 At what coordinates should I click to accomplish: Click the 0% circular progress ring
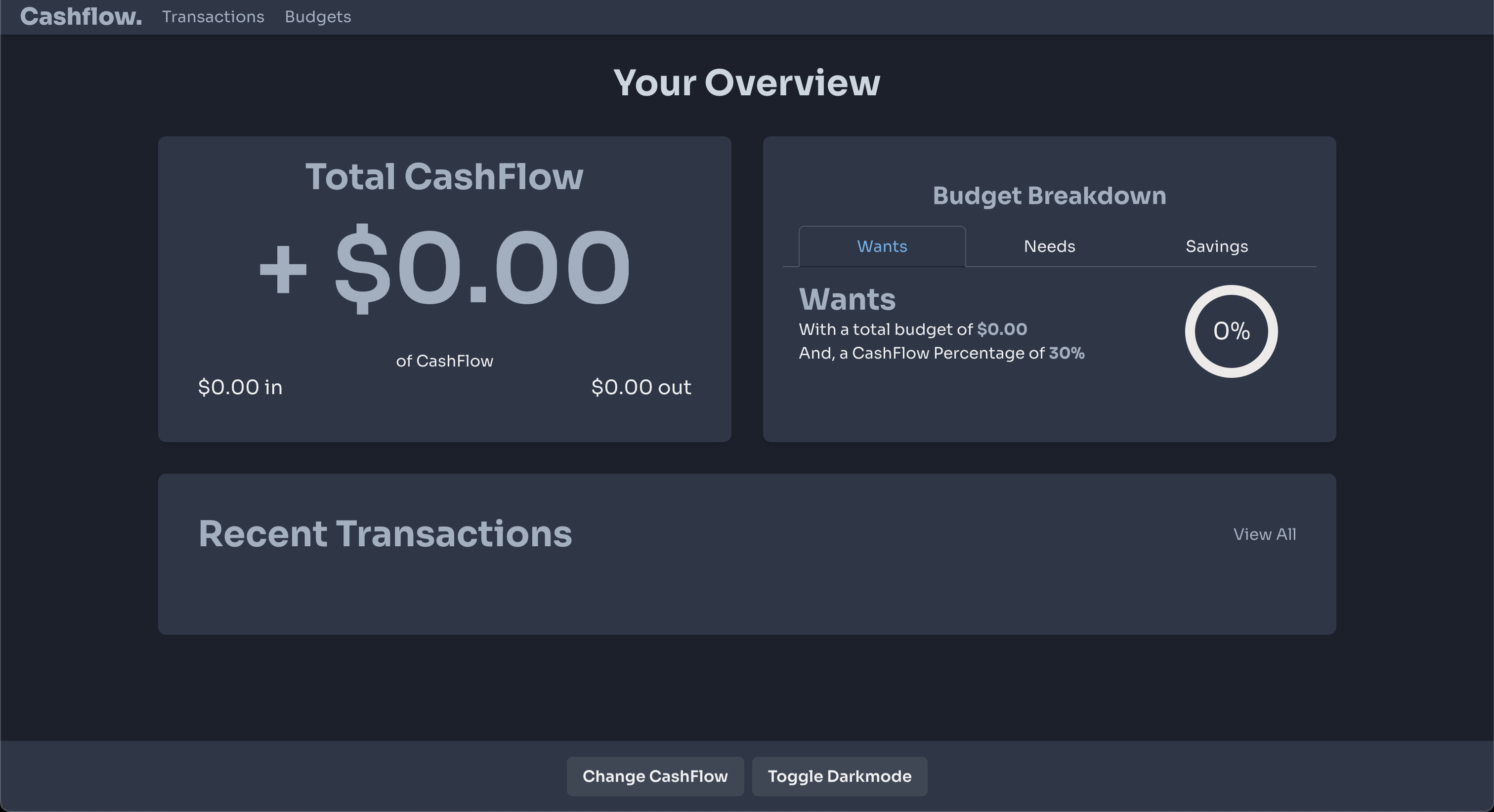1231,331
